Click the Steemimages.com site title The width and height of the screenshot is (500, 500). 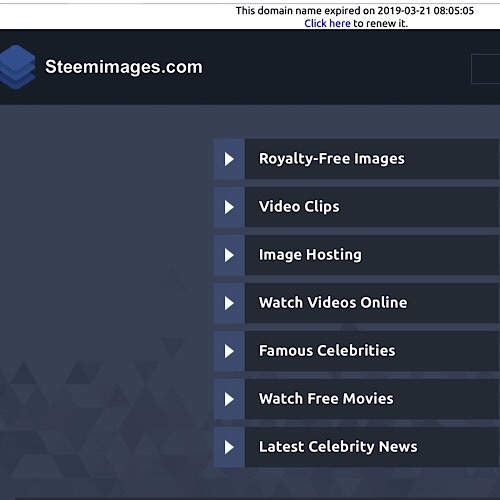point(124,67)
